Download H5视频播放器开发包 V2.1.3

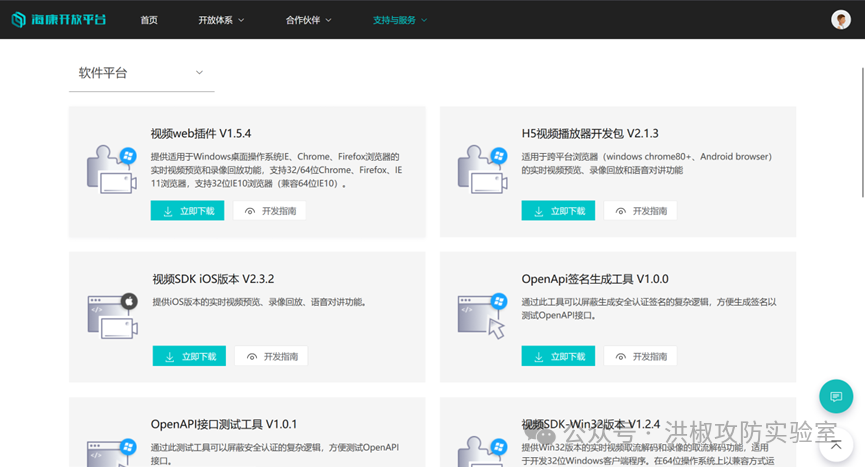(558, 211)
